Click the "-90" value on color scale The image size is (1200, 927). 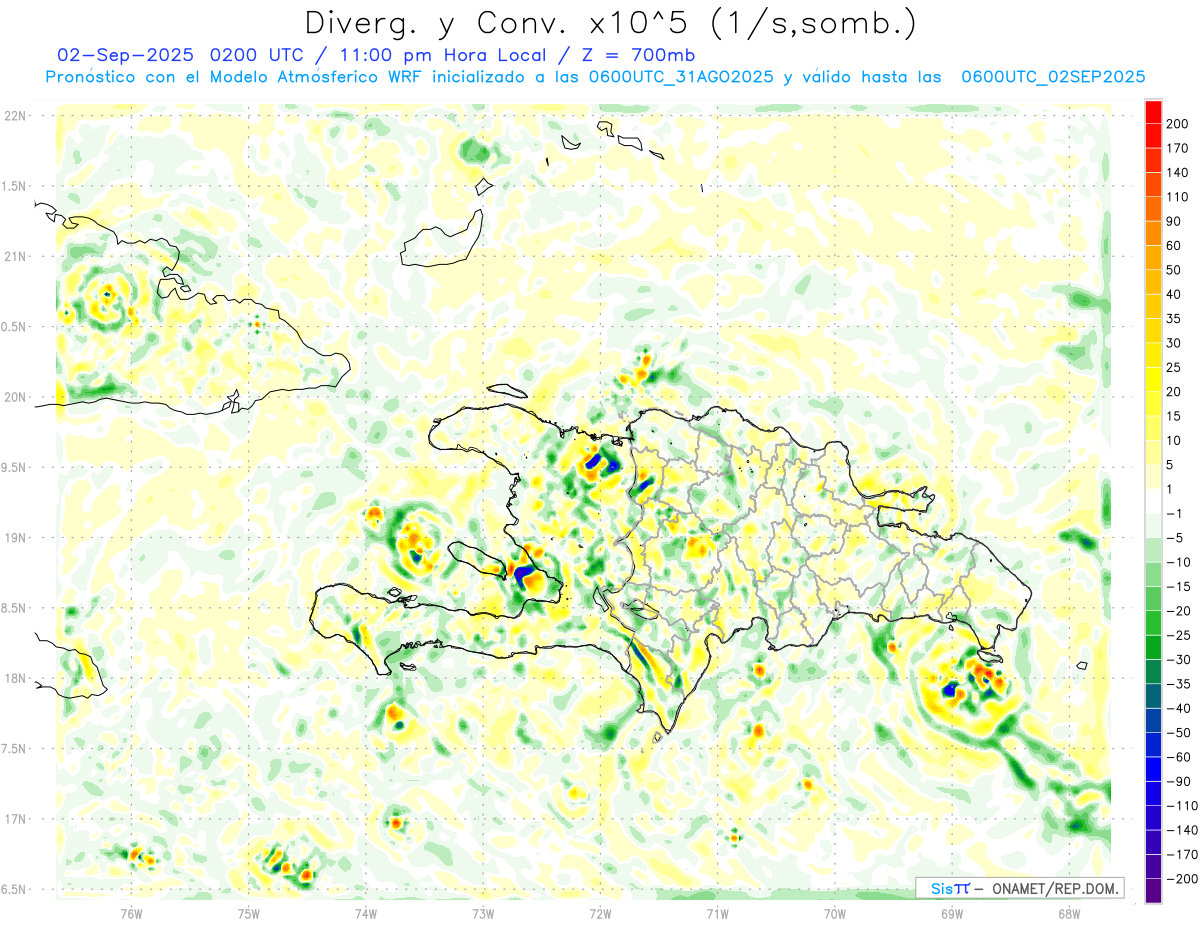pyautogui.click(x=1177, y=781)
